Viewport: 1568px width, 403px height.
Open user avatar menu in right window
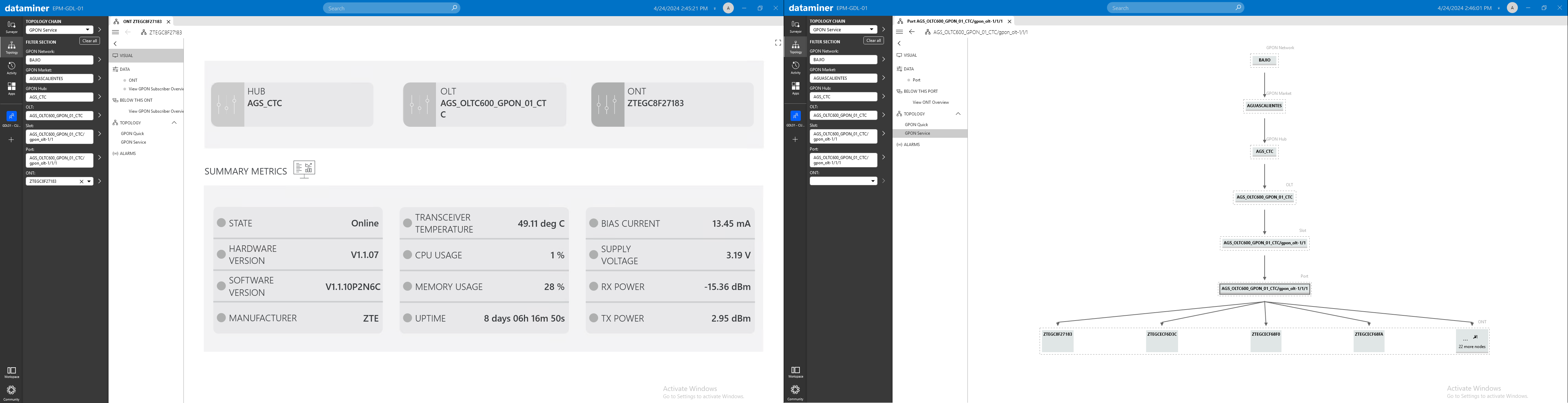[1512, 8]
